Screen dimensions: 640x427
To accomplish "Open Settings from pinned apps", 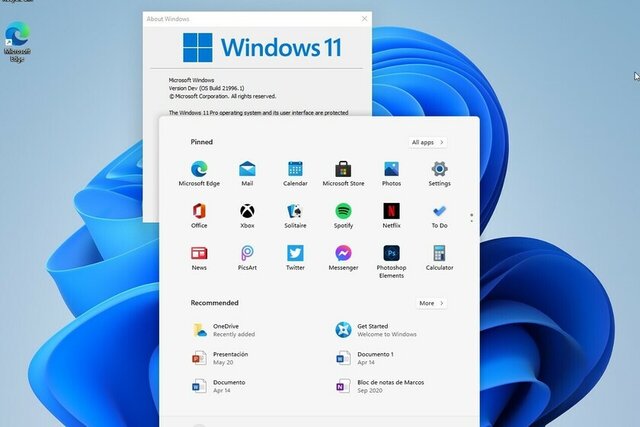I will 440,173.
